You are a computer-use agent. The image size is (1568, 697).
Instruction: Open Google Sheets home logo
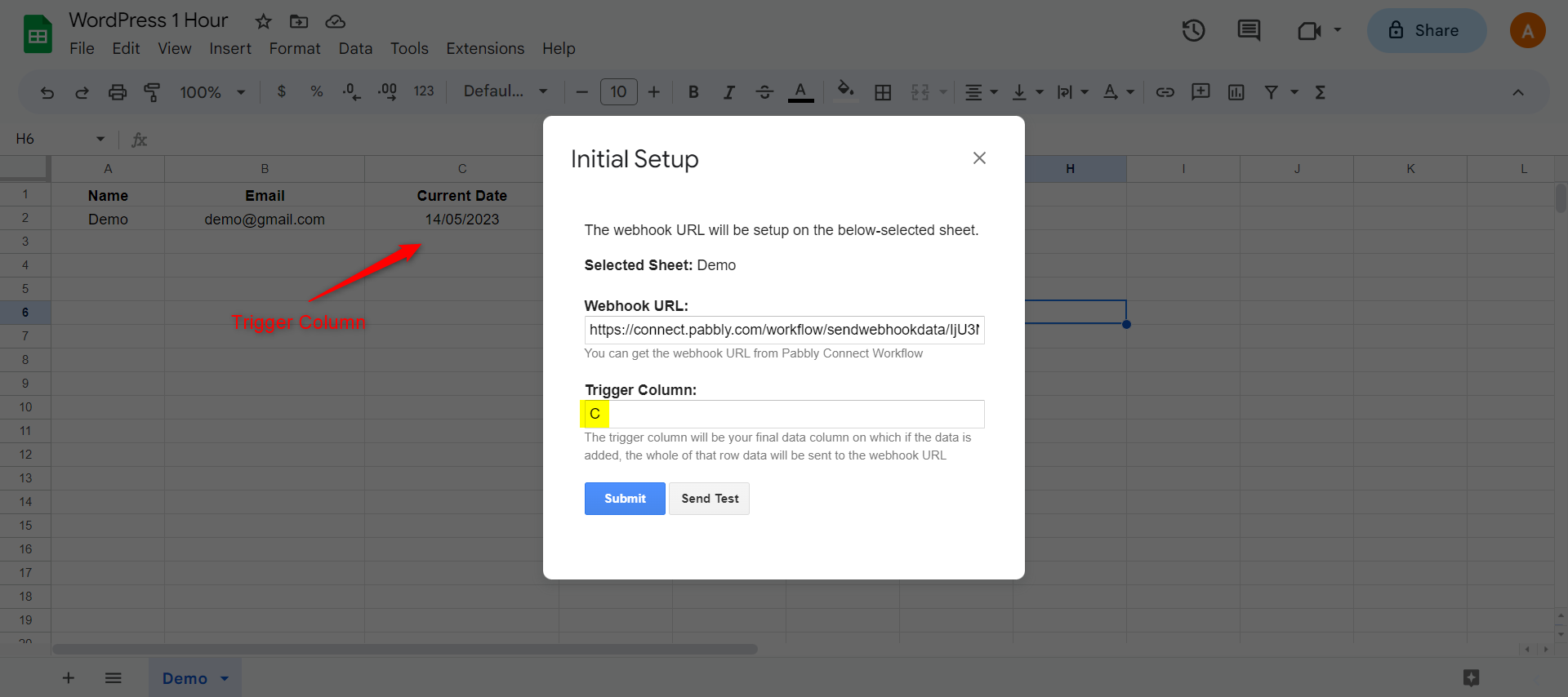(38, 34)
